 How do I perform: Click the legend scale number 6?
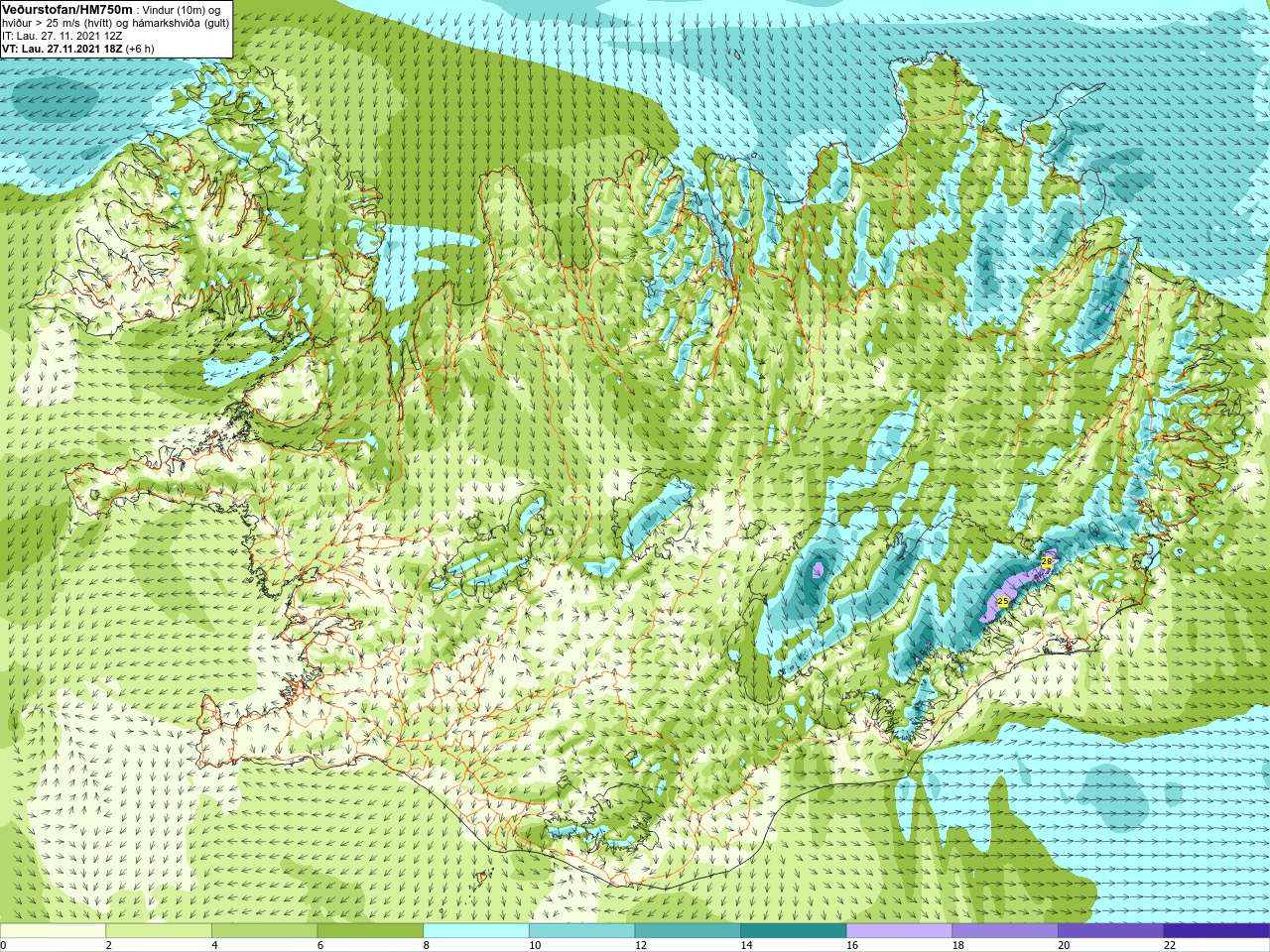(x=320, y=945)
